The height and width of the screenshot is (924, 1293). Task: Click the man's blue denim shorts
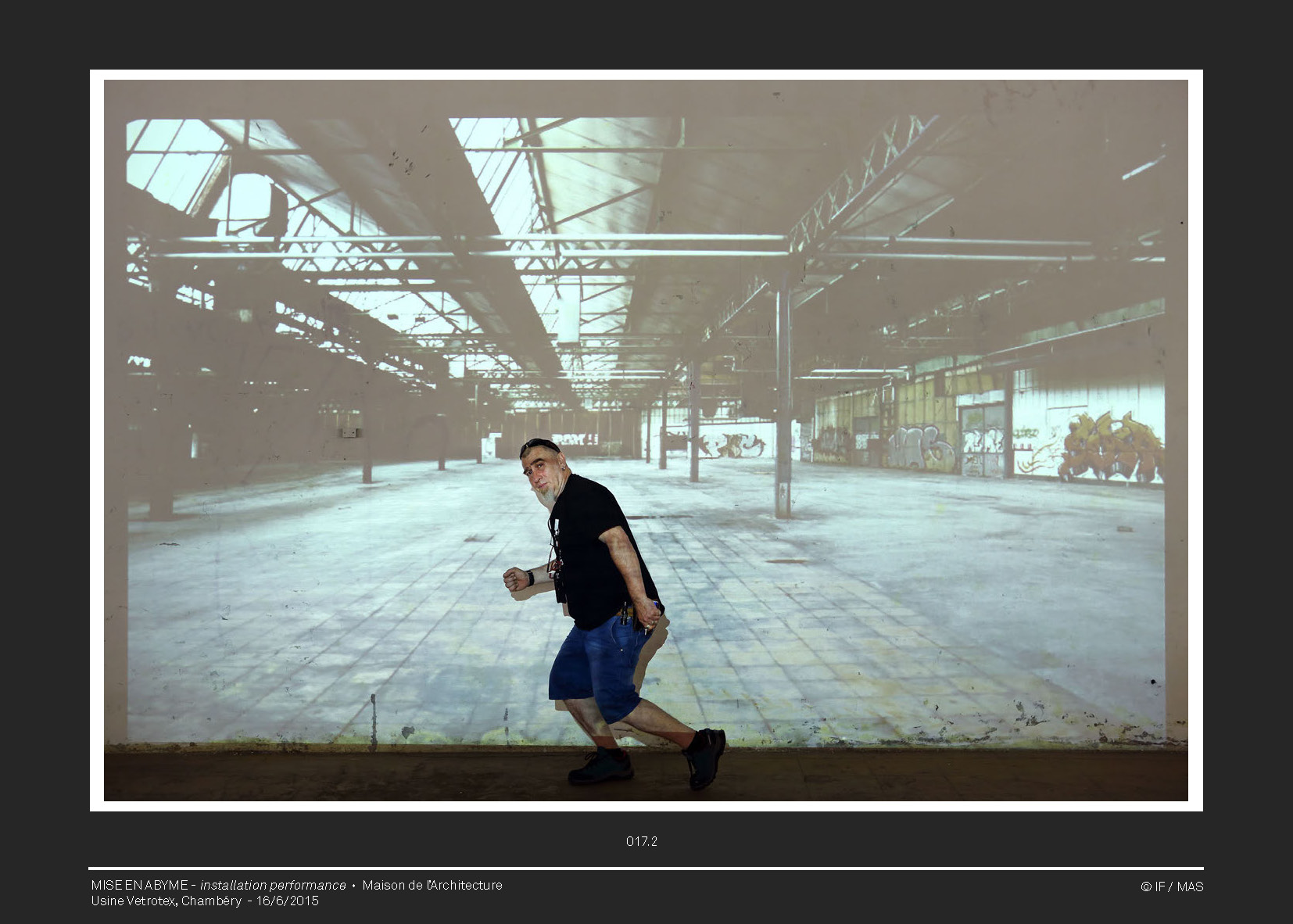[598, 664]
